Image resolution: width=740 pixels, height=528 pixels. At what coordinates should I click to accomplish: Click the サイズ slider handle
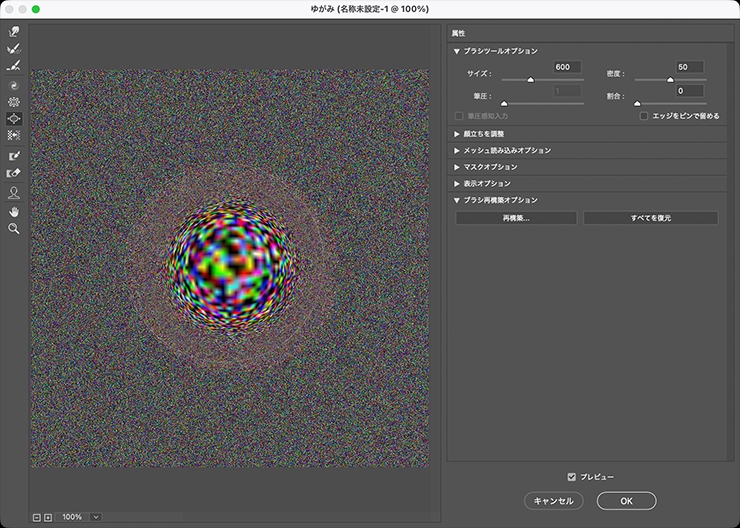coord(531,79)
